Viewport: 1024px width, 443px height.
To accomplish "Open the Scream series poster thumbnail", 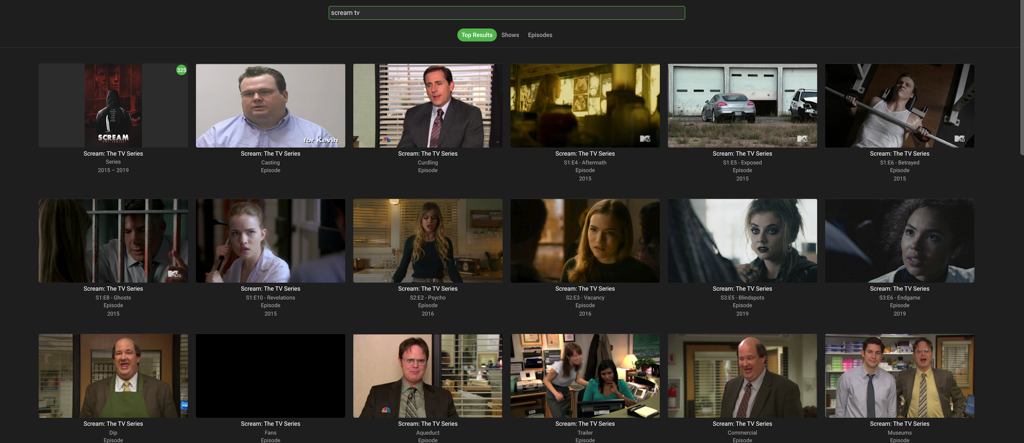I will (x=113, y=105).
